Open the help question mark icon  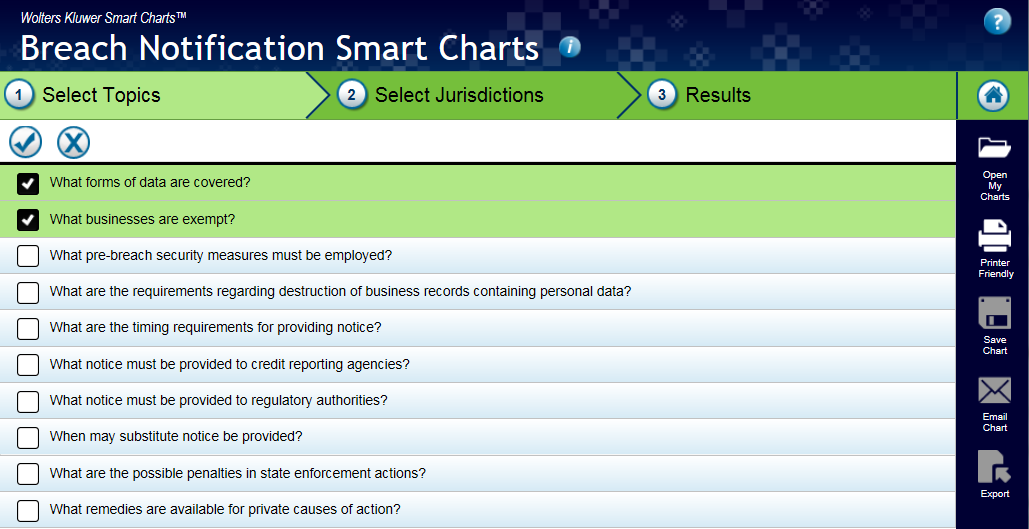pyautogui.click(x=997, y=22)
